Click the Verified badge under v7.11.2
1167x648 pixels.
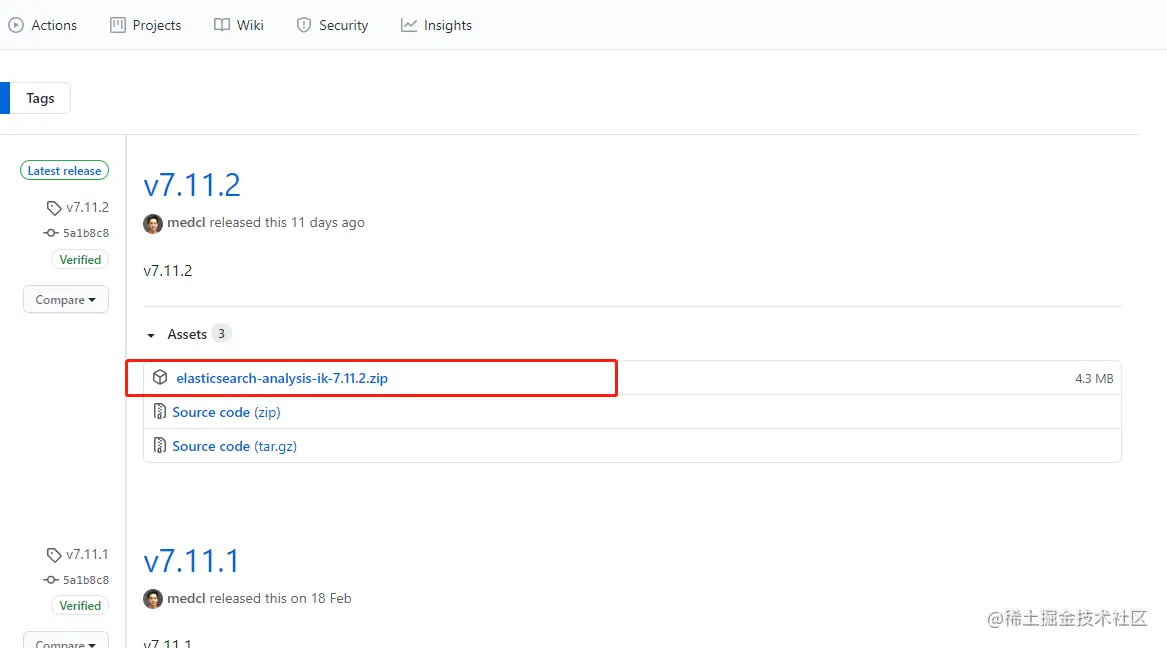coord(80,260)
